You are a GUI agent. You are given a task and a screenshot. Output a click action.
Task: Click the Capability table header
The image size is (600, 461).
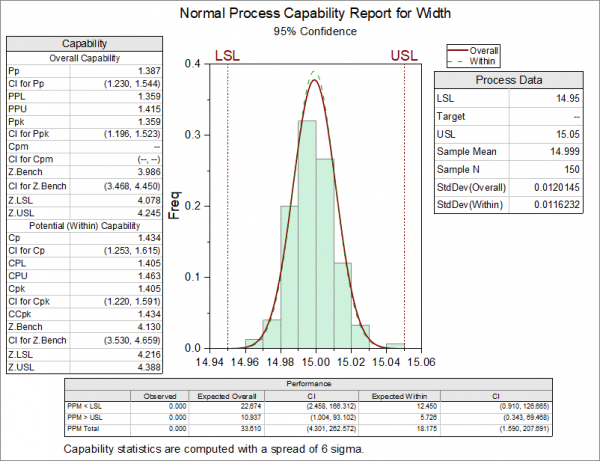[x=85, y=44]
